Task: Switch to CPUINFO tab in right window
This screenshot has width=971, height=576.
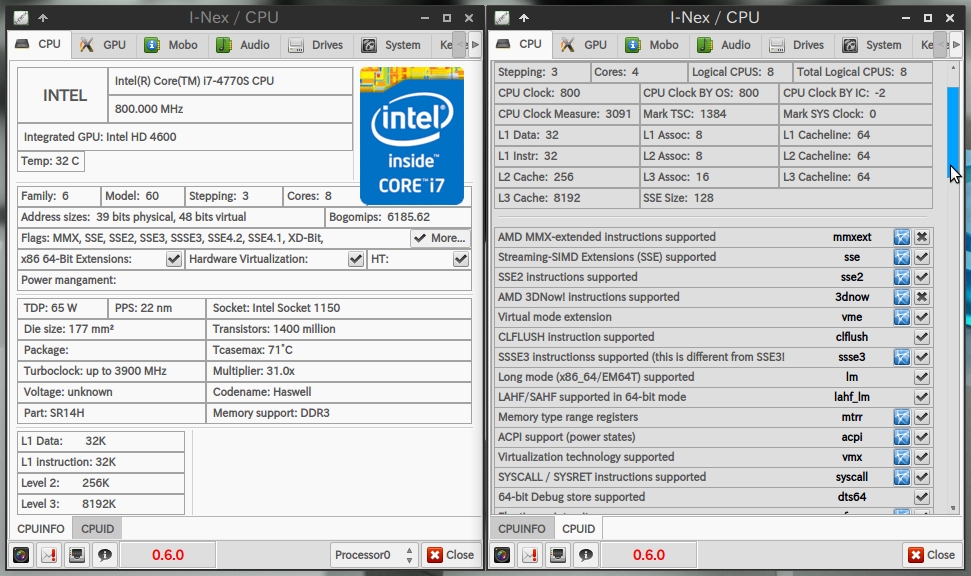Action: [521, 529]
